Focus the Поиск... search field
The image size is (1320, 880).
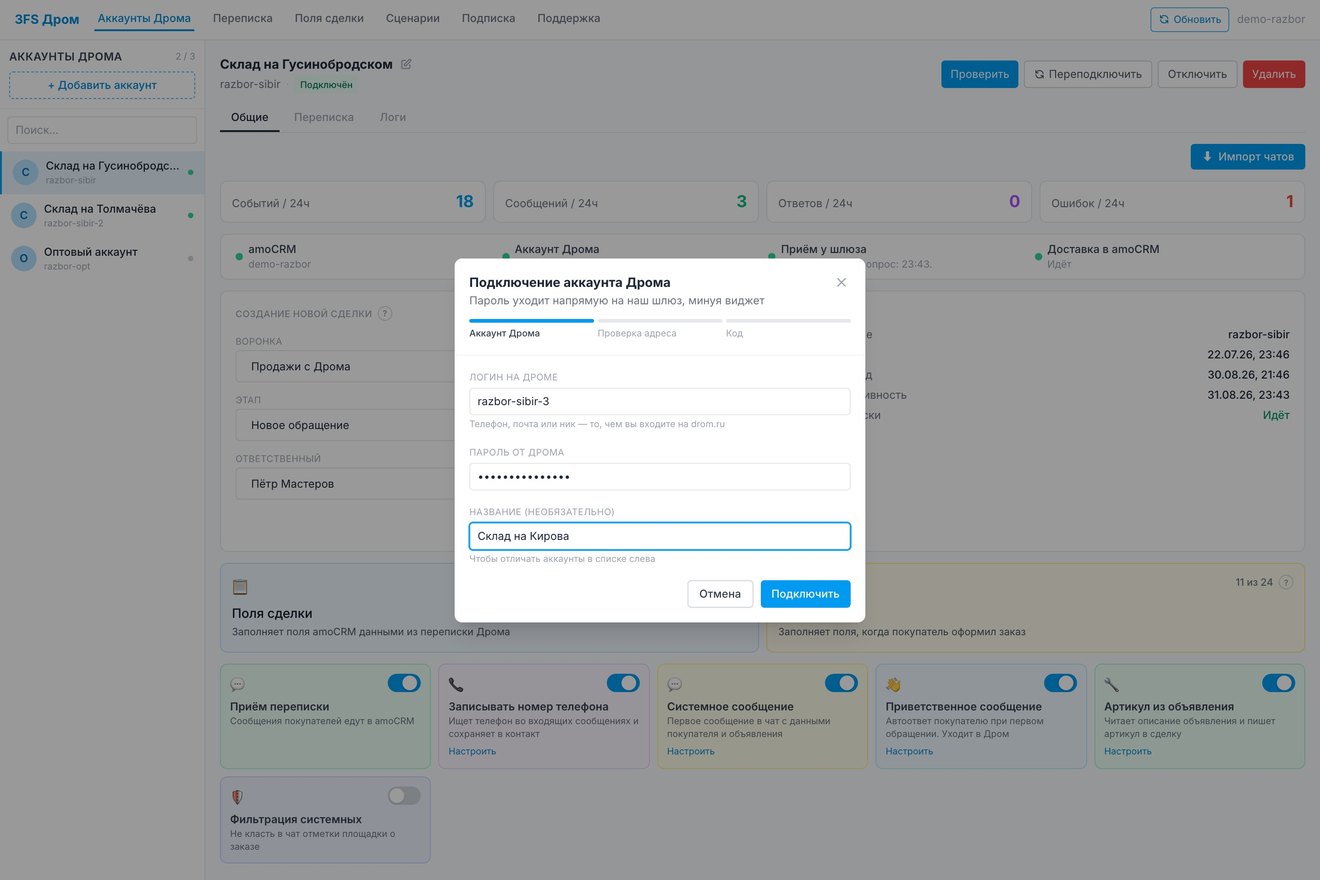102,130
